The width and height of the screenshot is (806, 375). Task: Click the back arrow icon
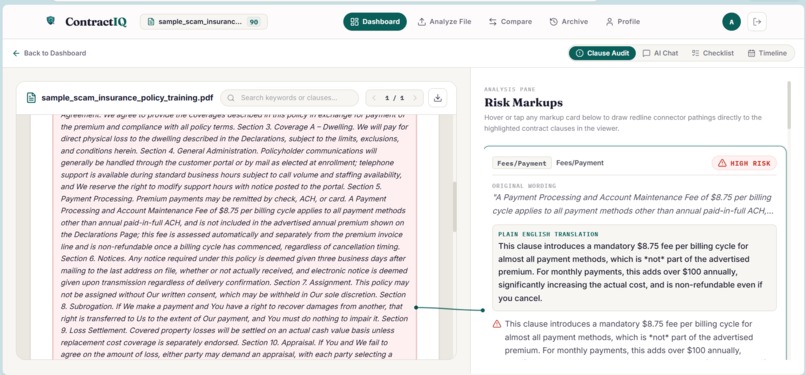[16, 53]
